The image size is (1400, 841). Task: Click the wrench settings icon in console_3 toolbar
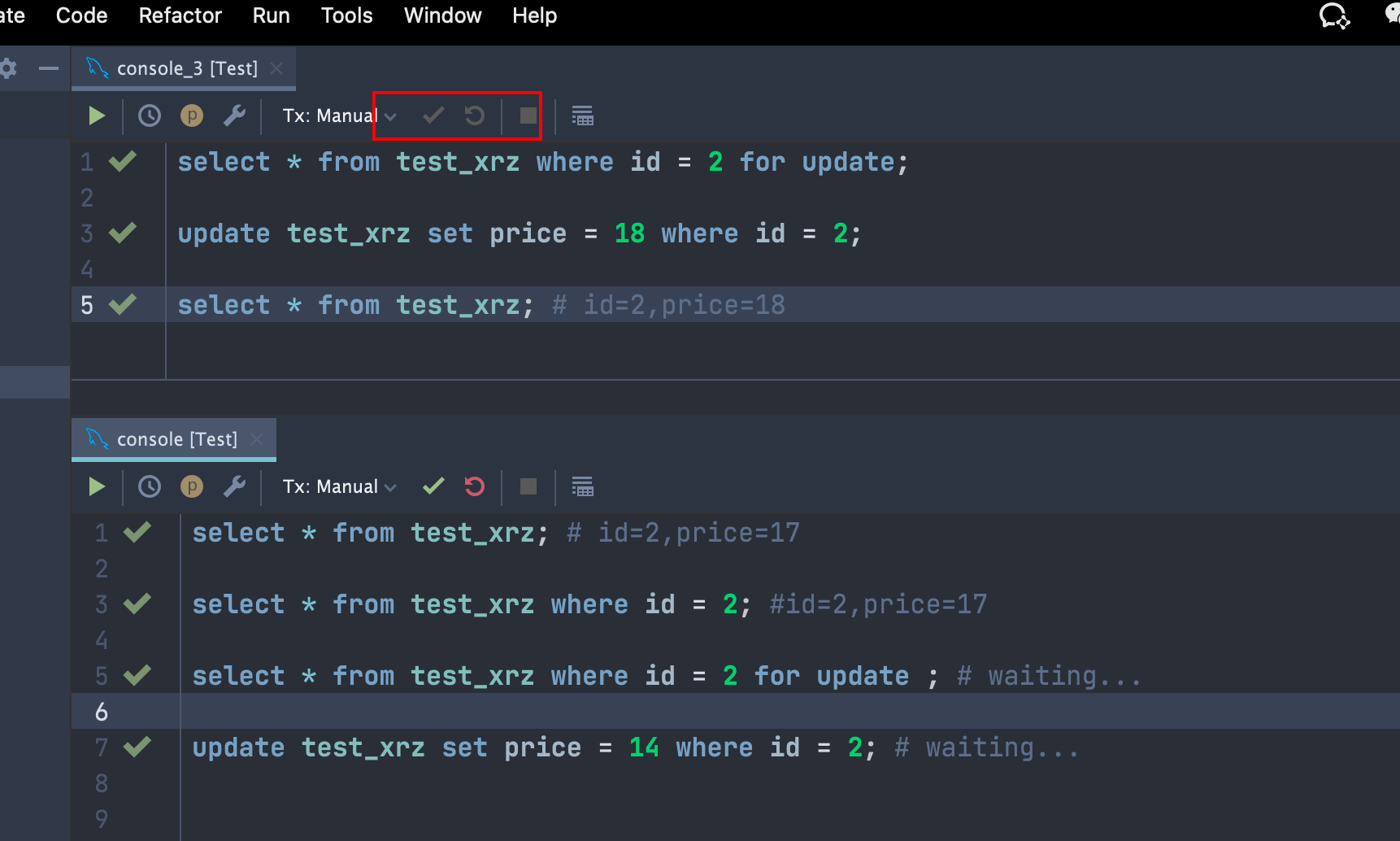[234, 116]
